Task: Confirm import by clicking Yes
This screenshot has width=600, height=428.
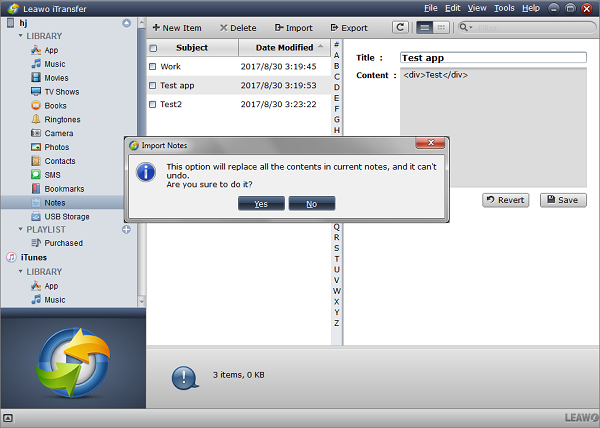Action: (x=261, y=204)
